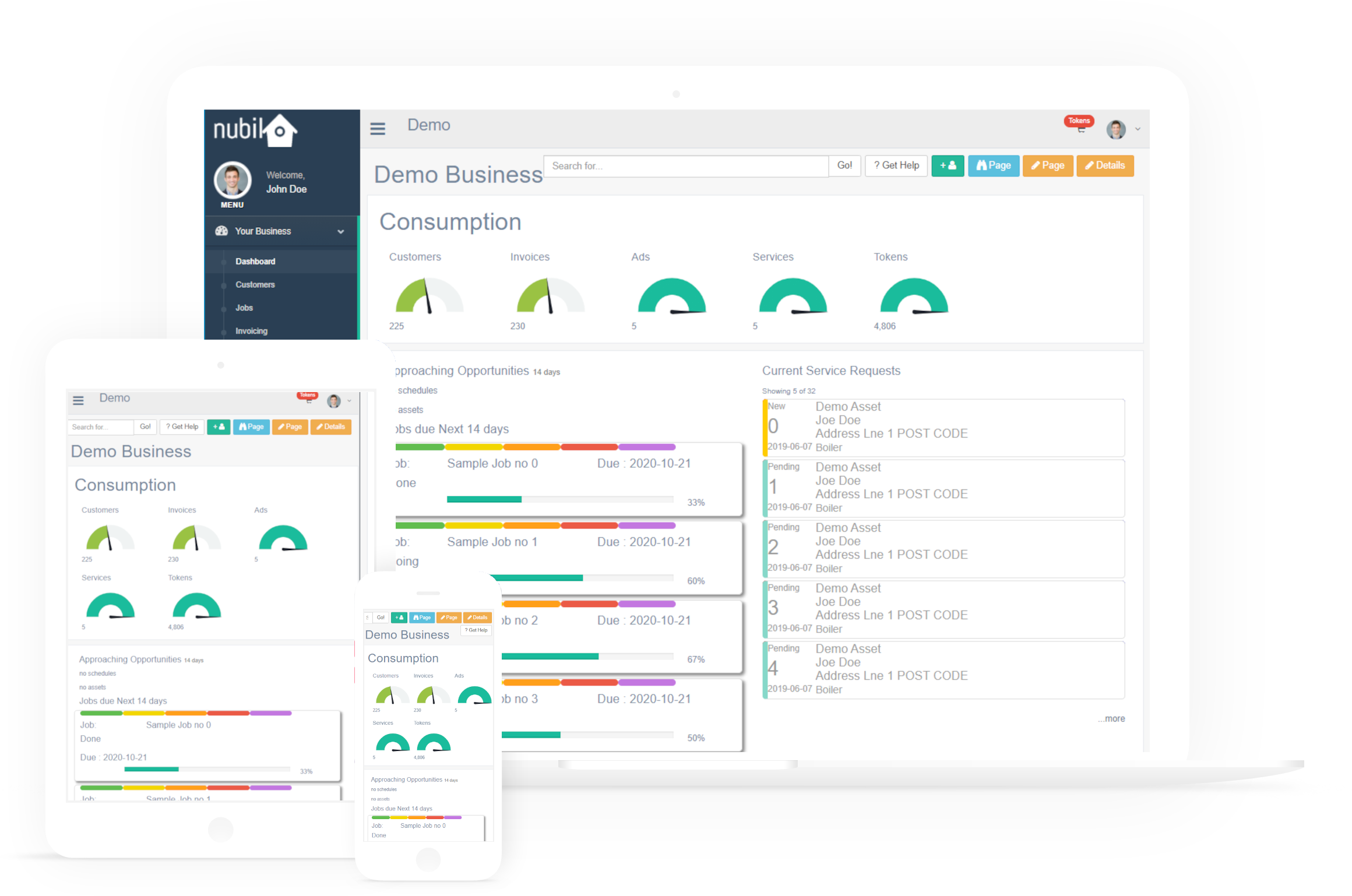Screen dimensions: 1352x896
Task: Click the Go! button on tablet
Action: pos(145,426)
